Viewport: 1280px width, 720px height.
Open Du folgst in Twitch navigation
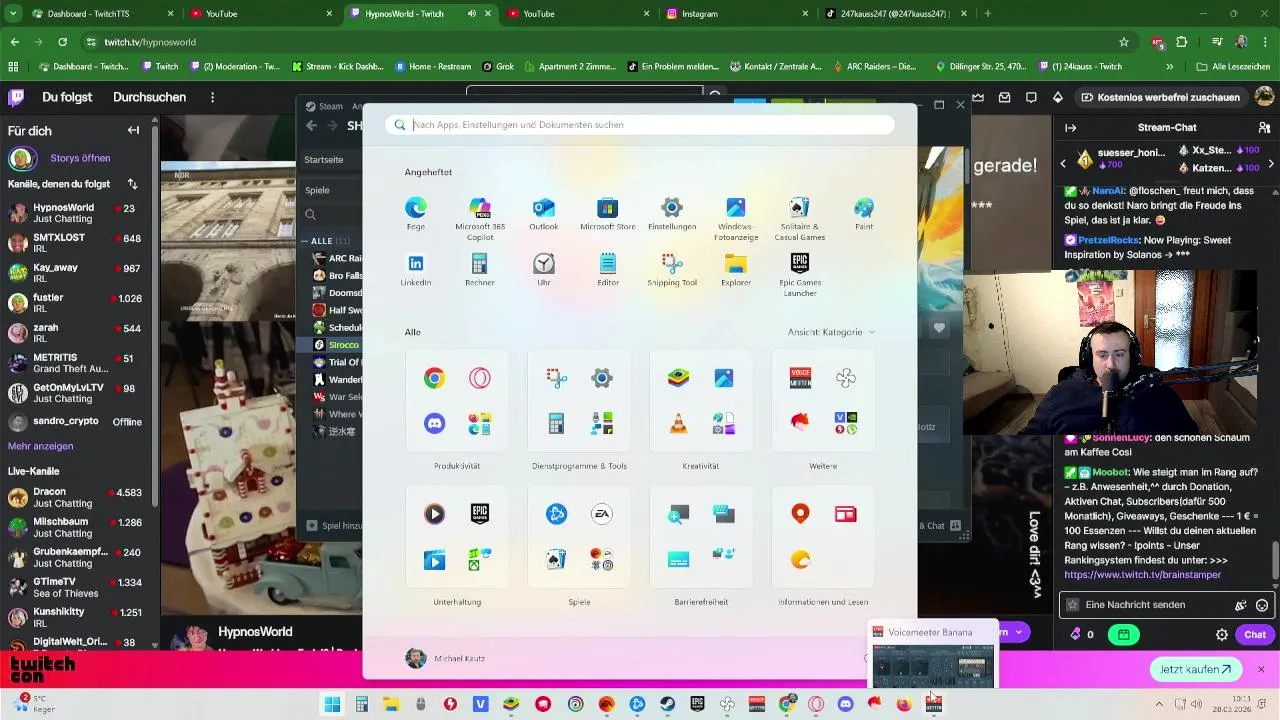pos(67,97)
